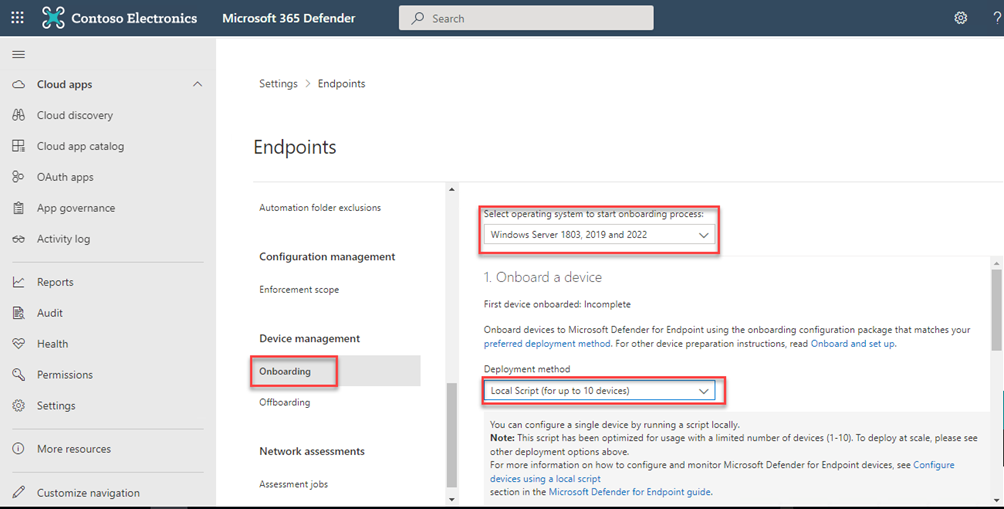Click 'First device onboarded: Incomplete' text
This screenshot has height=509, width=1004.
tap(557, 304)
